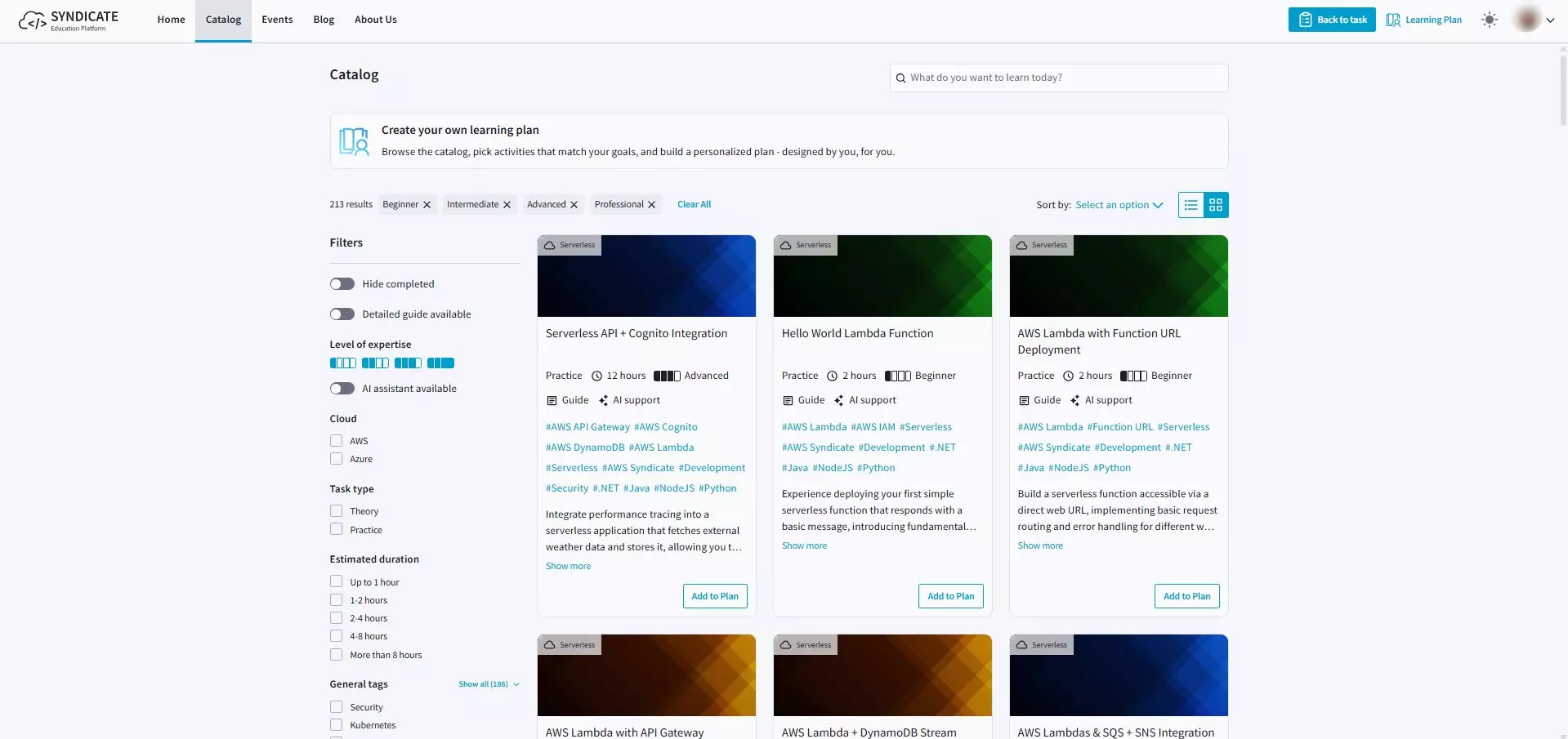Check the 1-2 hours duration checkbox
This screenshot has height=739, width=1568.
pyautogui.click(x=336, y=600)
